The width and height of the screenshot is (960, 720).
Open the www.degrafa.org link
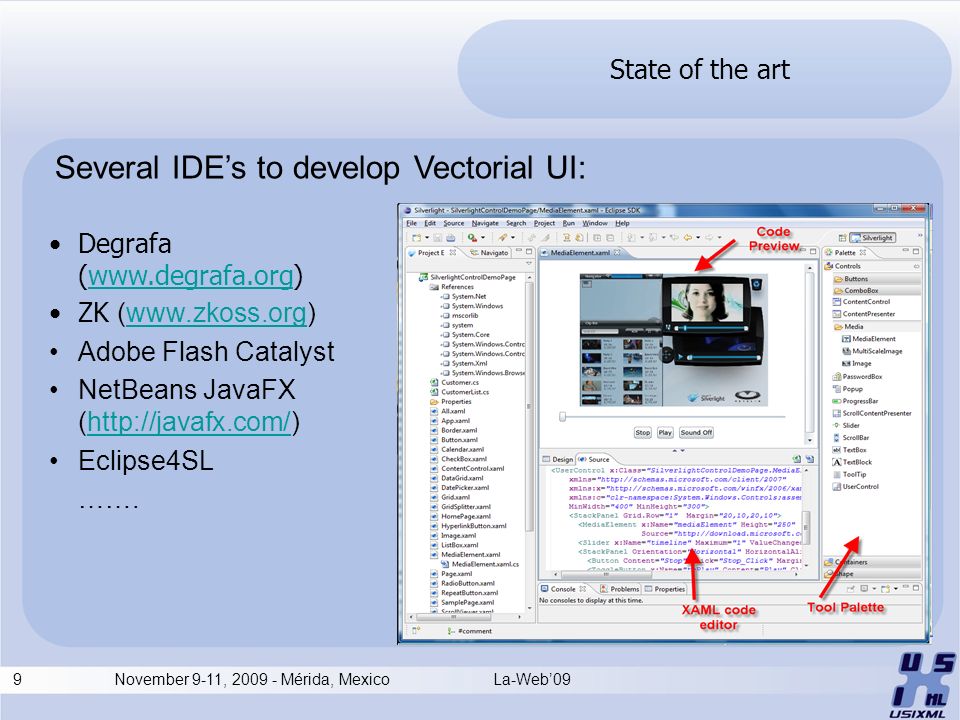(190, 276)
